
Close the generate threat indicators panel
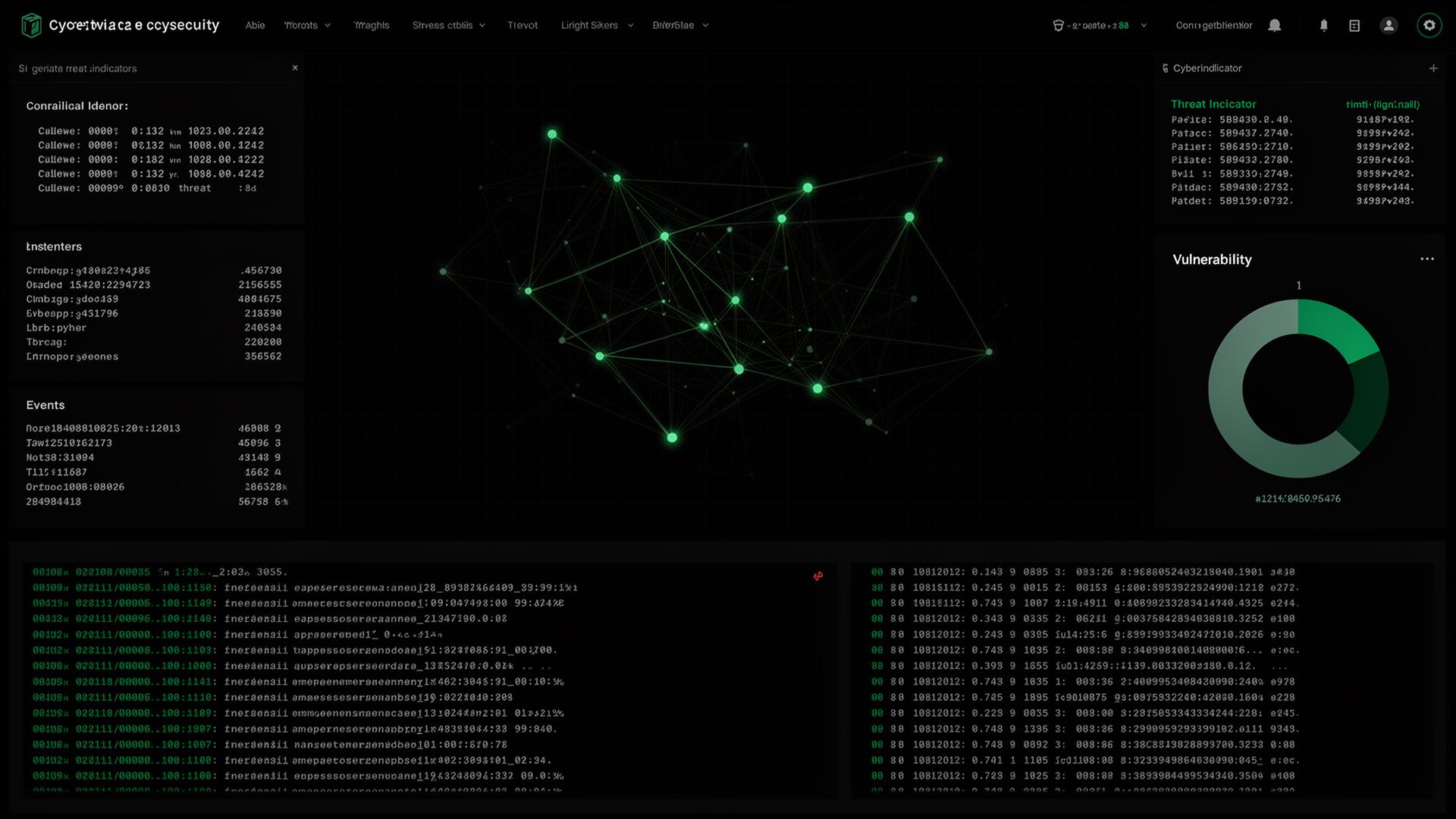pyautogui.click(x=295, y=67)
